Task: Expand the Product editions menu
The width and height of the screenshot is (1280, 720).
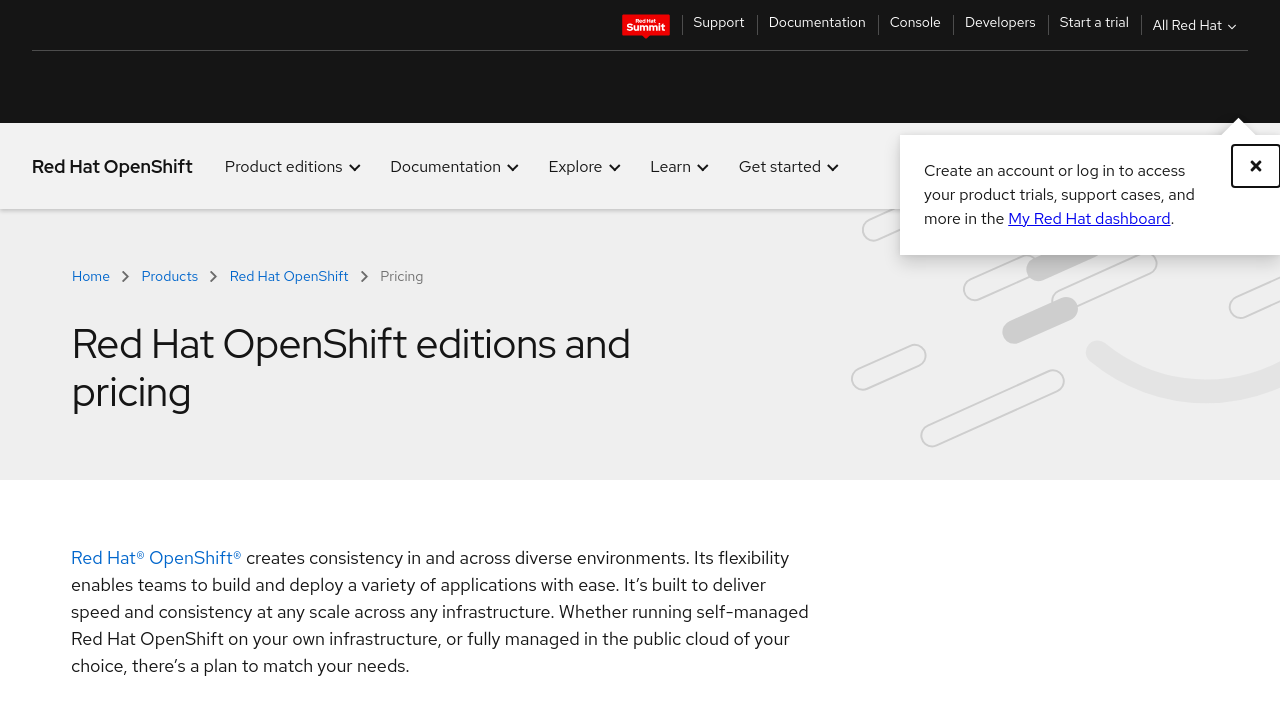Action: click(x=292, y=167)
